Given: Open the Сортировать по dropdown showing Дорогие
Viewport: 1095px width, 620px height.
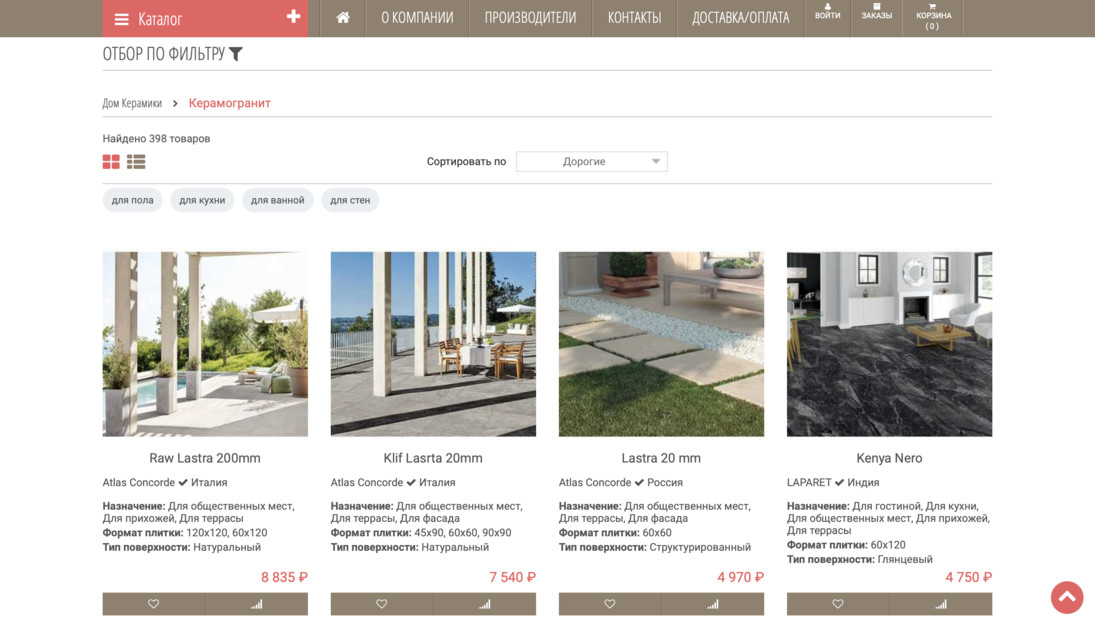Looking at the screenshot, I should click(x=591, y=162).
